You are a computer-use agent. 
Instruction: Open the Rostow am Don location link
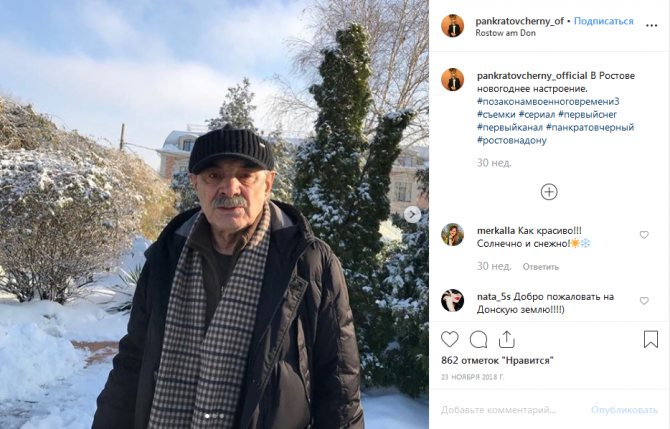(505, 33)
